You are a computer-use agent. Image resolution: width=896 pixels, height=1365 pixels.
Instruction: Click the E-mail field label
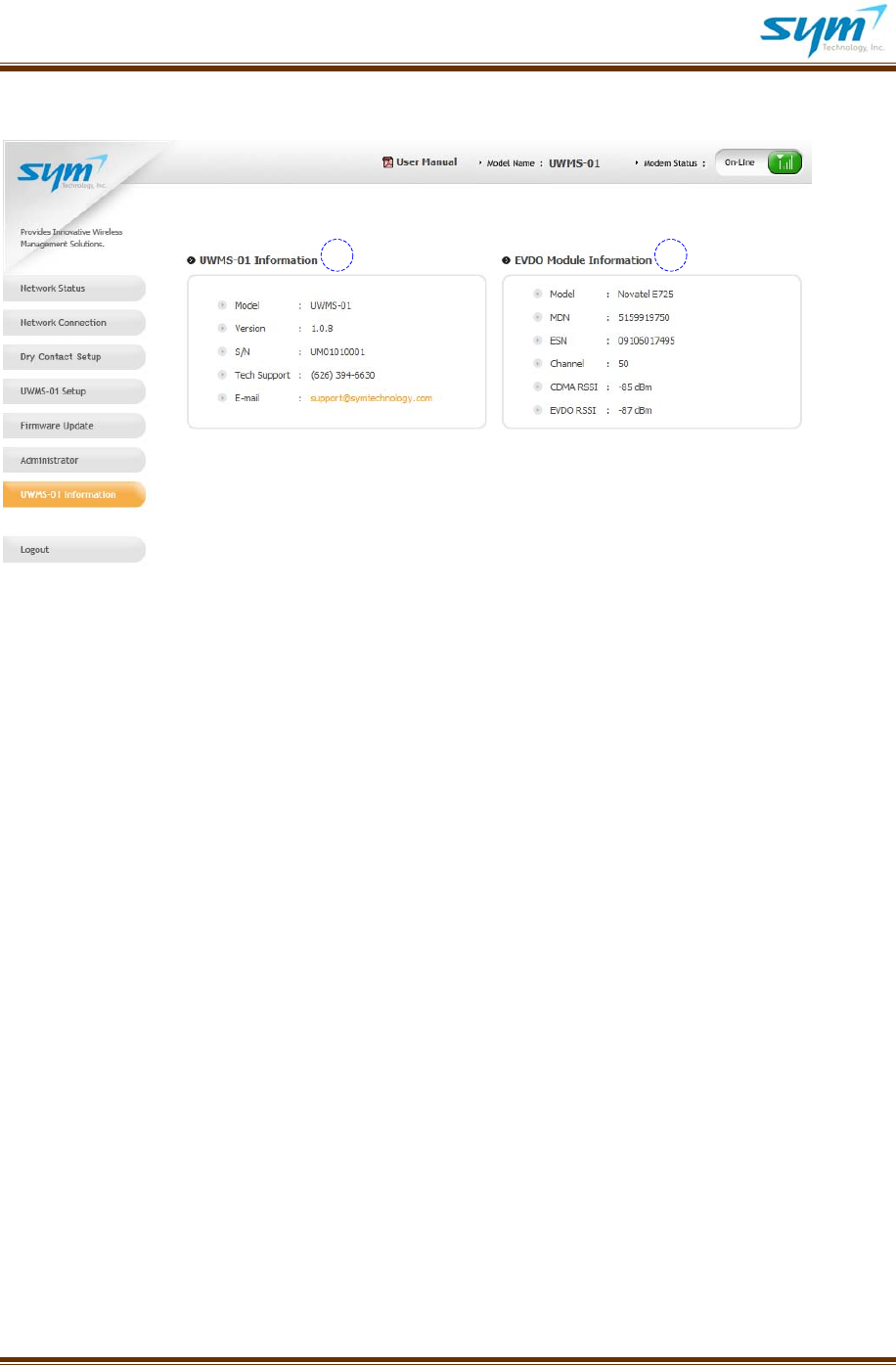(x=247, y=398)
